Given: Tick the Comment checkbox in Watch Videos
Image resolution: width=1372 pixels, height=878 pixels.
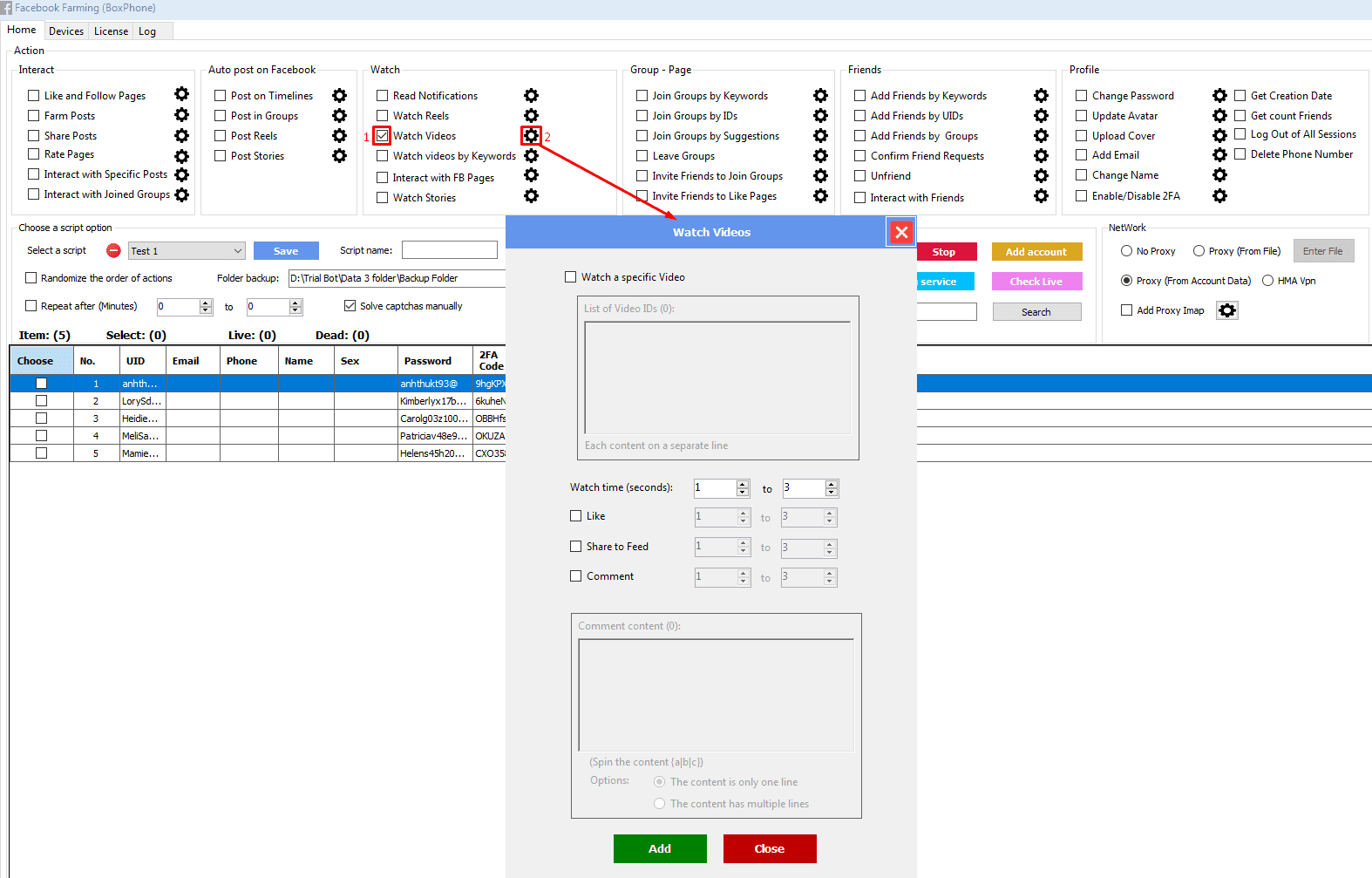Looking at the screenshot, I should click(x=576, y=576).
